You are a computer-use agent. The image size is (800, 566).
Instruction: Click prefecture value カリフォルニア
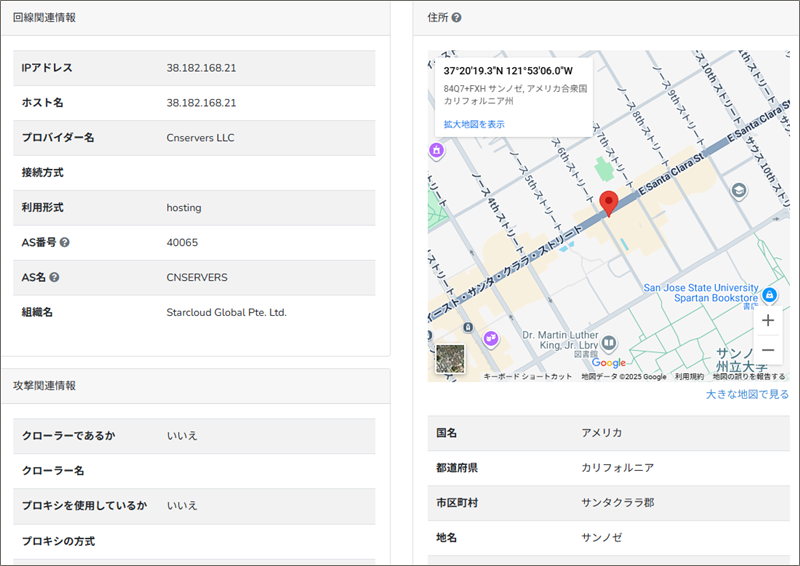click(x=617, y=467)
